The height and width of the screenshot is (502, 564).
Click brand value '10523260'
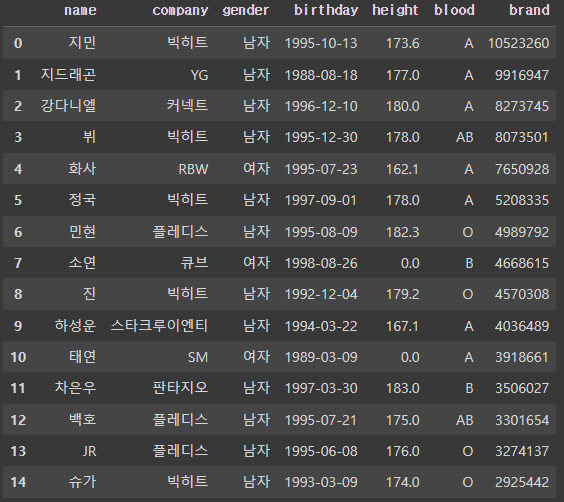(519, 44)
